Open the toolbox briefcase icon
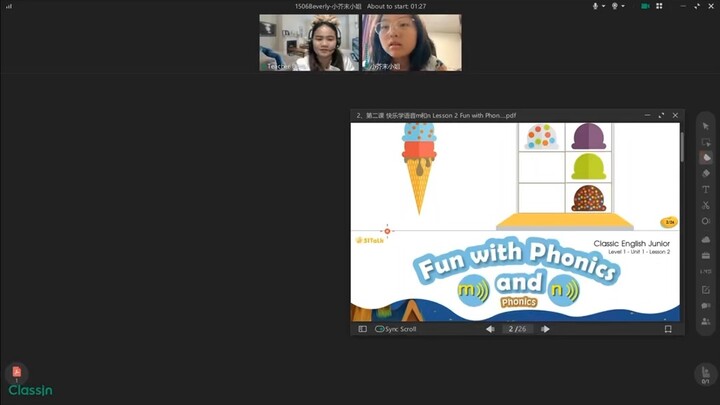 click(706, 255)
